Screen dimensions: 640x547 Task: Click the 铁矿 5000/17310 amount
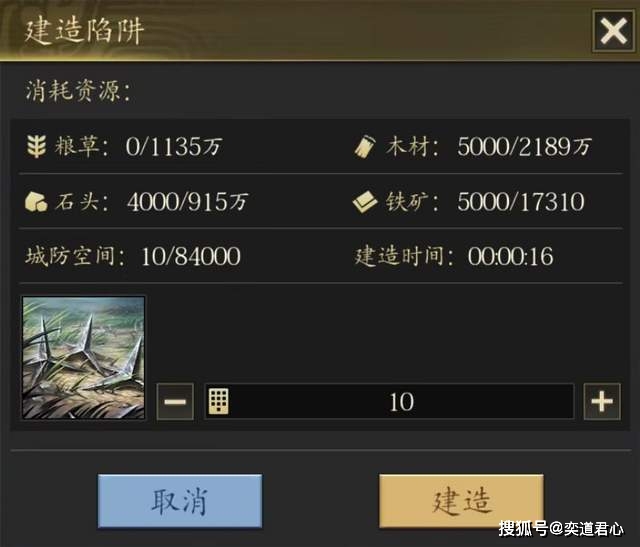pyautogui.click(x=521, y=202)
